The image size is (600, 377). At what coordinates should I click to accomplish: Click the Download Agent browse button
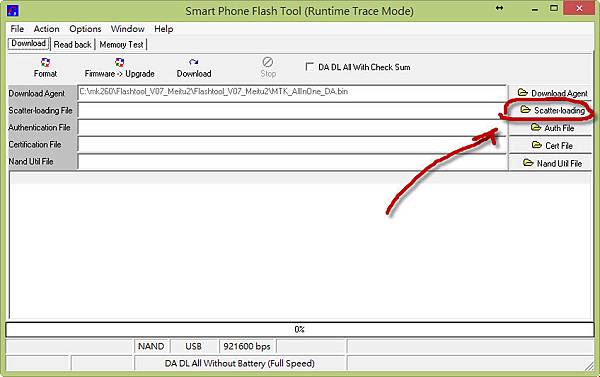pos(550,93)
